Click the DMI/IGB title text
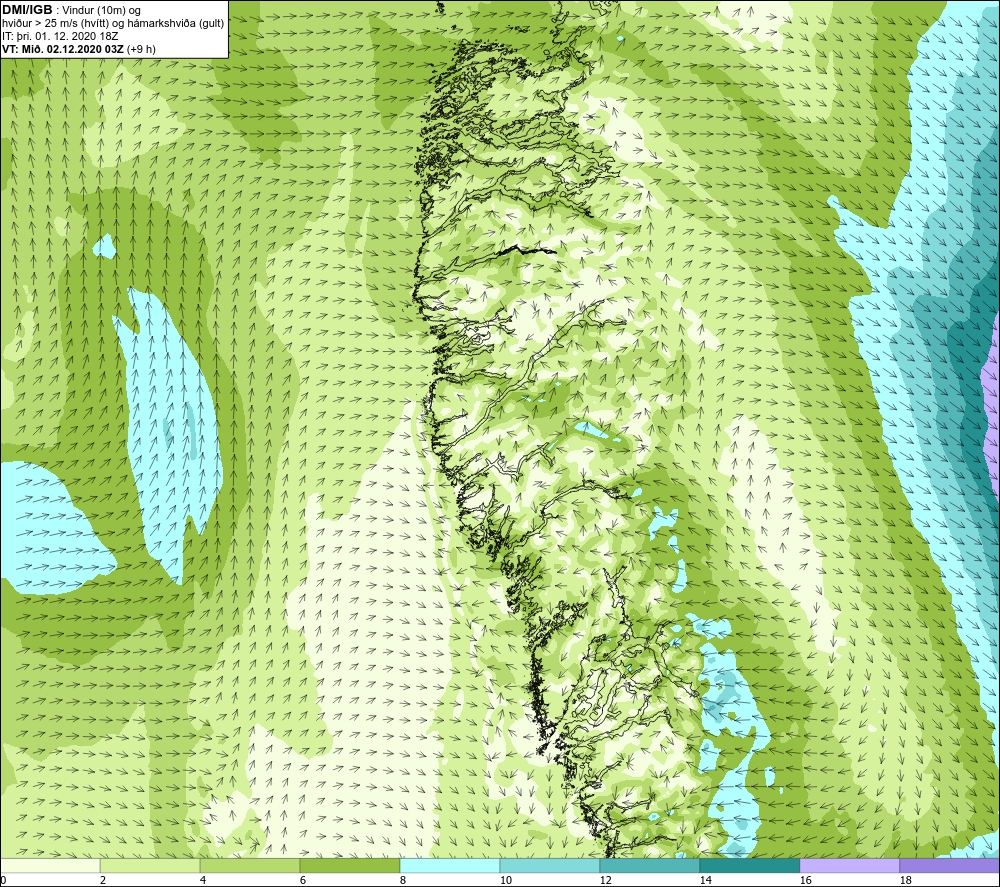1000x887 pixels. point(27,10)
